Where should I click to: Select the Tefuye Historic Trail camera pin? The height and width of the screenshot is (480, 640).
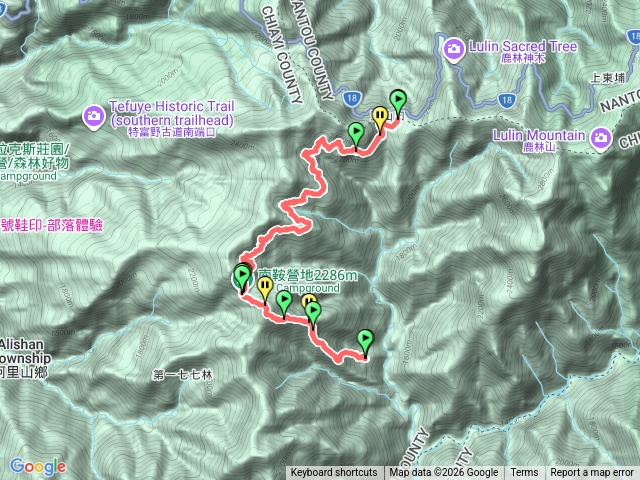[94, 117]
